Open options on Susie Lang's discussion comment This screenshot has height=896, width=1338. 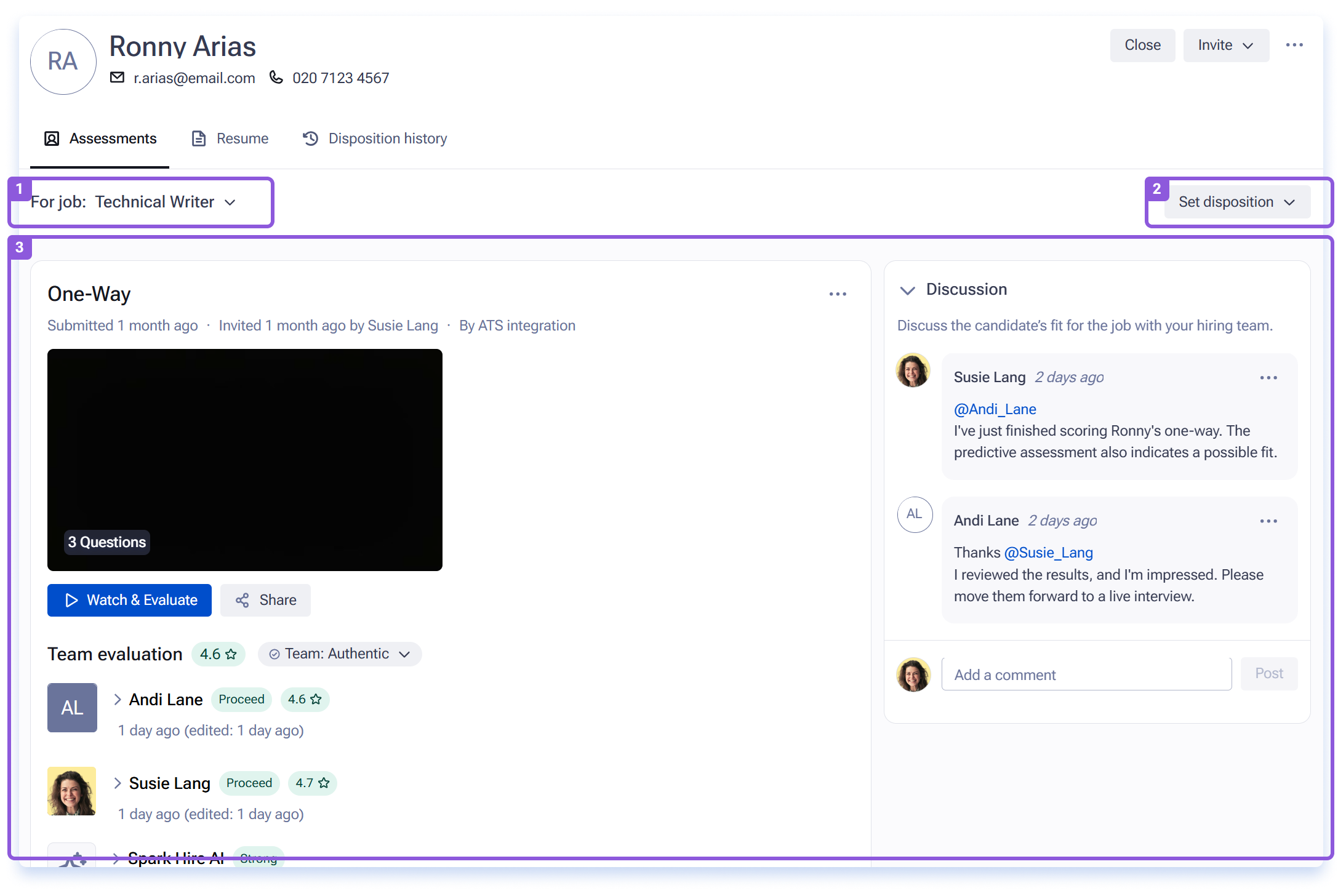tap(1268, 377)
